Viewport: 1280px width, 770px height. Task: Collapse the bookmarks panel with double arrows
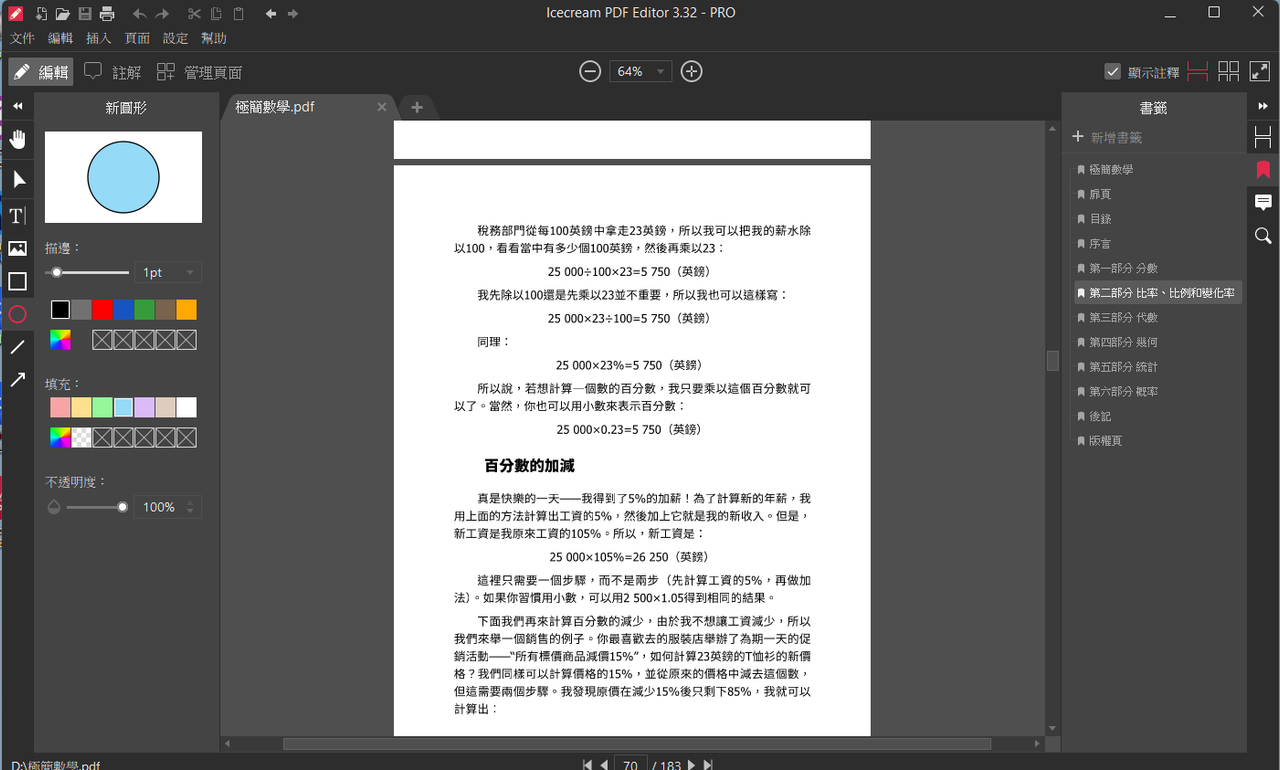click(x=1263, y=106)
